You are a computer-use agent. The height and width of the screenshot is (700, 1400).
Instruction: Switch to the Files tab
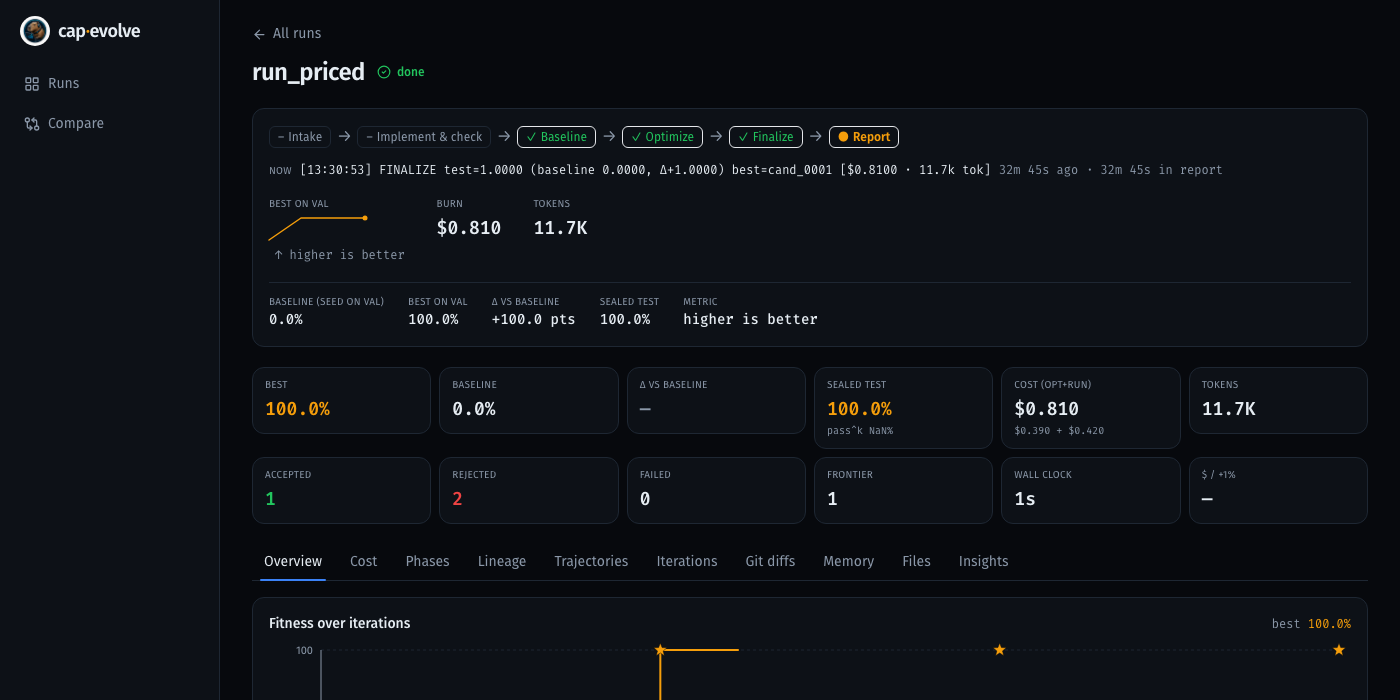pos(917,562)
